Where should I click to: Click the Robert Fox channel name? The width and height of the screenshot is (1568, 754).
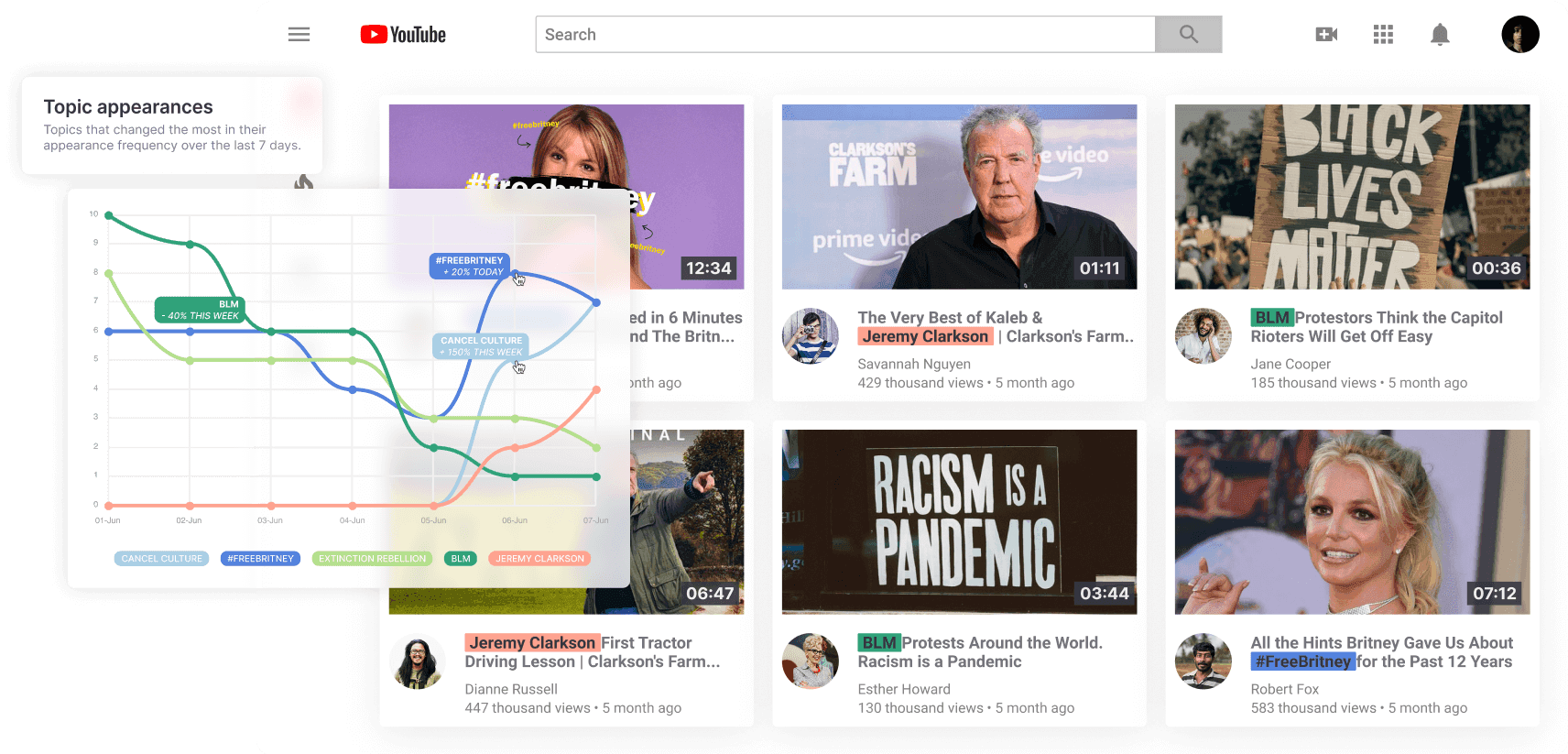1284,689
